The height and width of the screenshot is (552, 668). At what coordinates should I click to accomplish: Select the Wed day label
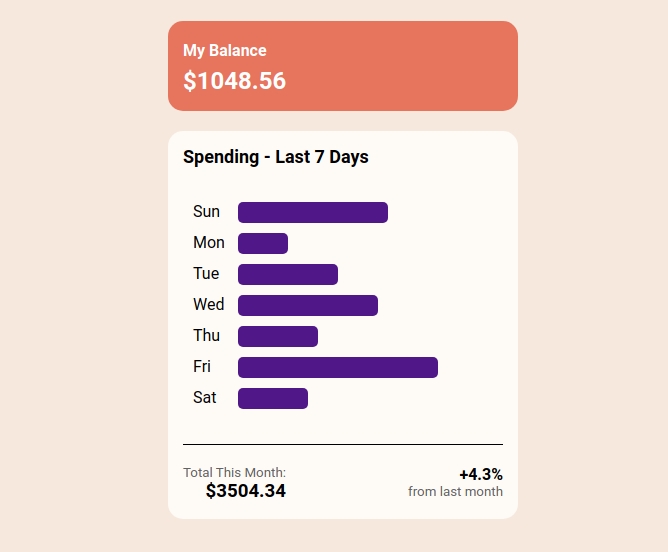pos(208,305)
